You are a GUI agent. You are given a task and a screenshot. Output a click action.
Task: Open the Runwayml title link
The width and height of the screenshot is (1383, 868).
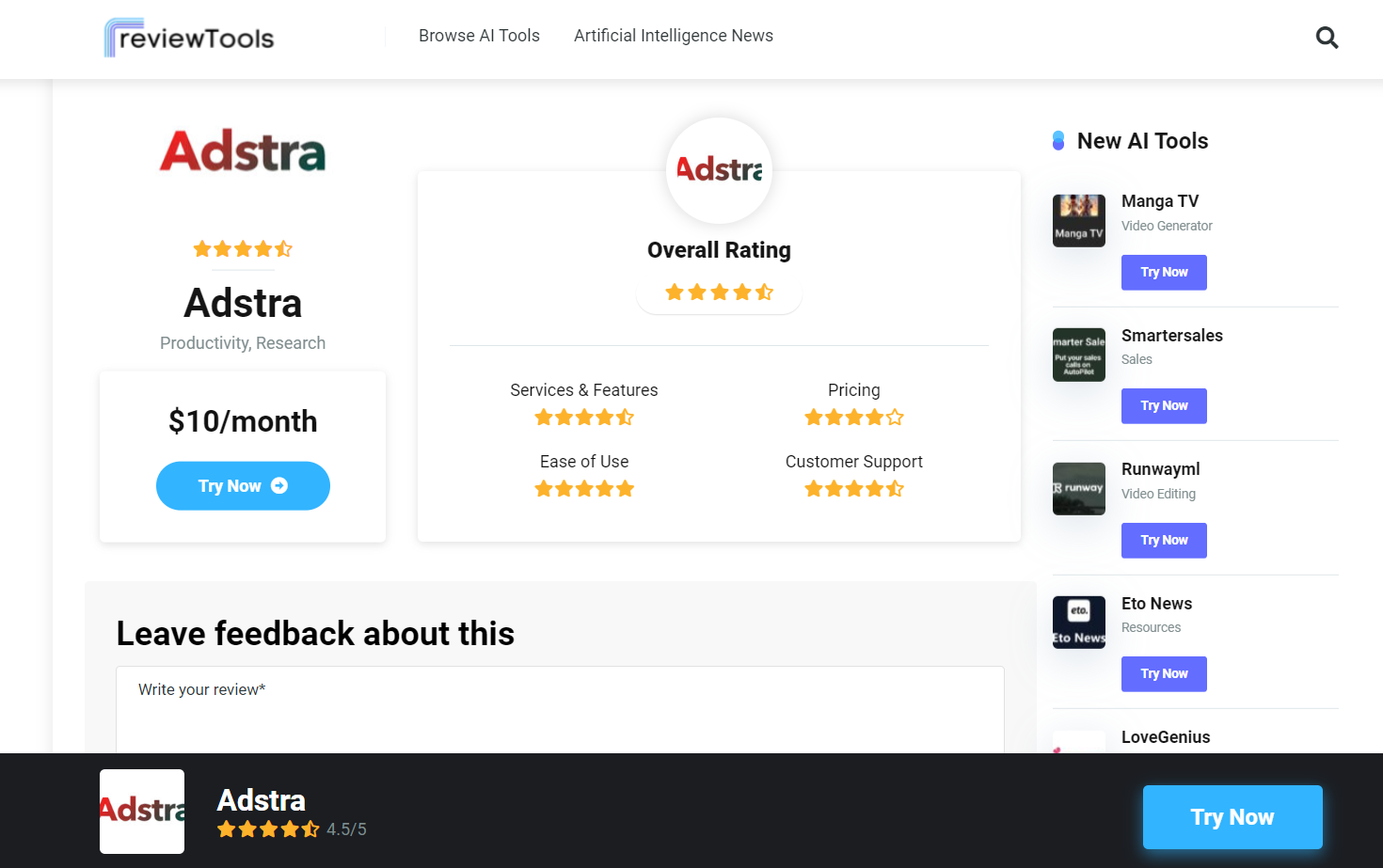tap(1161, 469)
